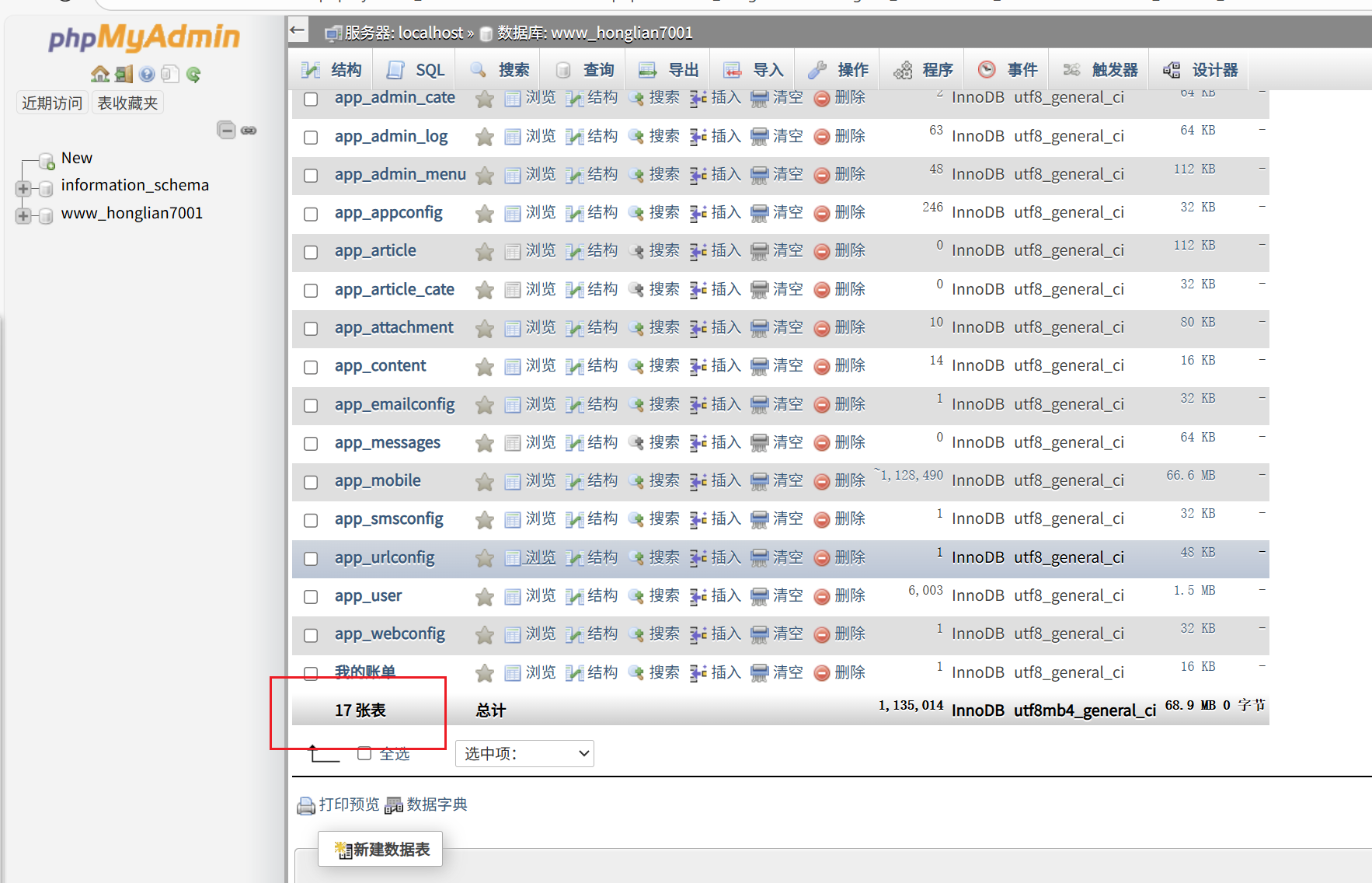
Task: Click the browse icon for app_attachment
Action: click(x=513, y=329)
